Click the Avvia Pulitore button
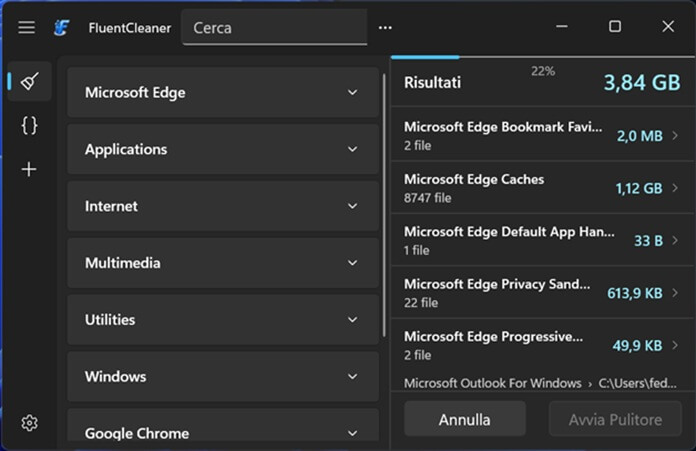The height and width of the screenshot is (451, 696). (615, 419)
